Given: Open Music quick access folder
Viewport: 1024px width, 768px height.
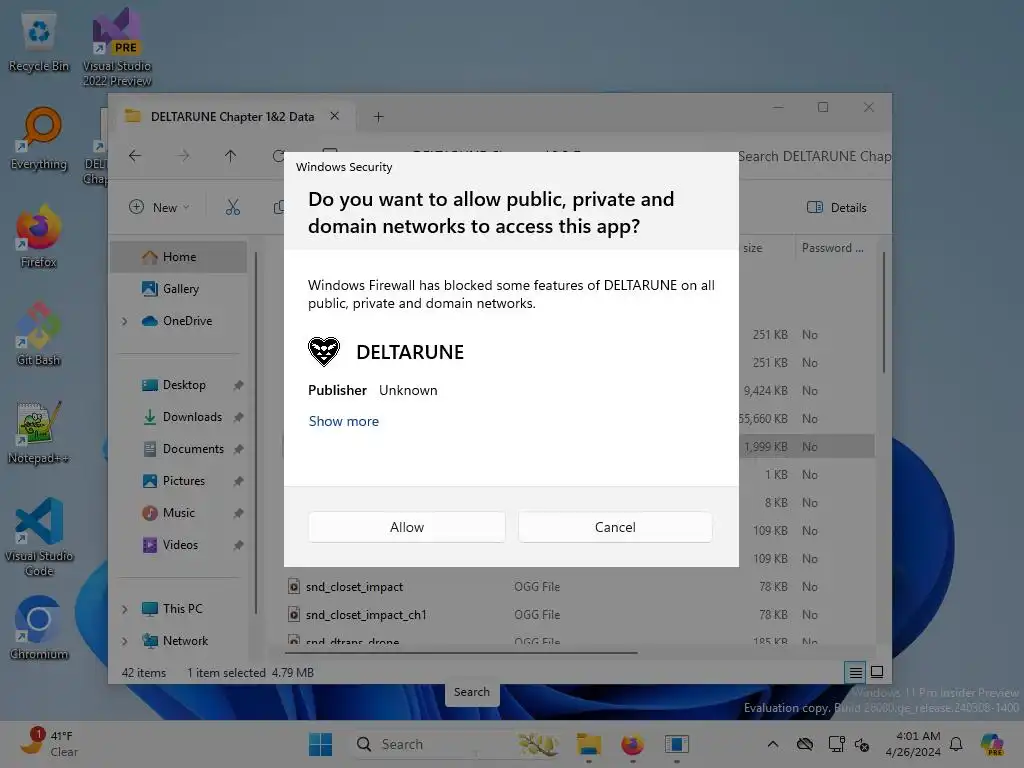Looking at the screenshot, I should tap(178, 513).
